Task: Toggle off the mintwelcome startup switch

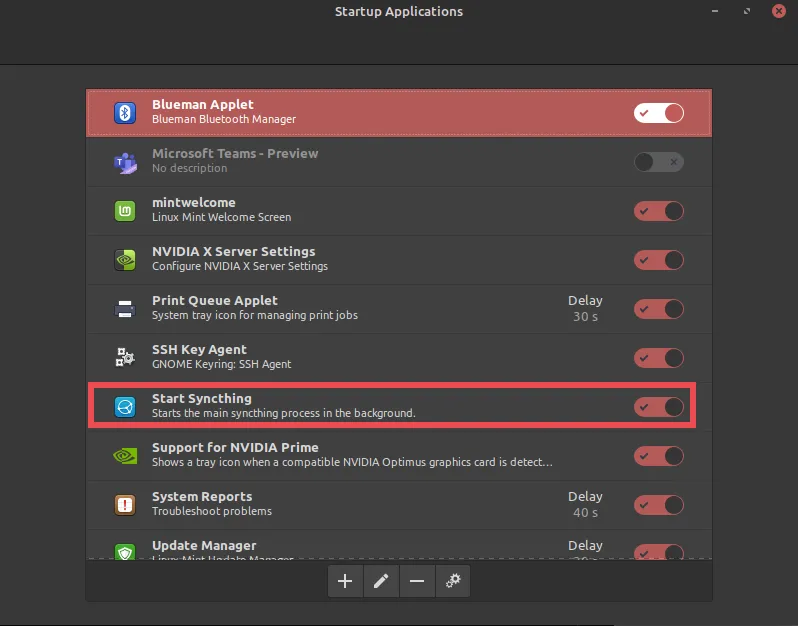Action: point(658,210)
